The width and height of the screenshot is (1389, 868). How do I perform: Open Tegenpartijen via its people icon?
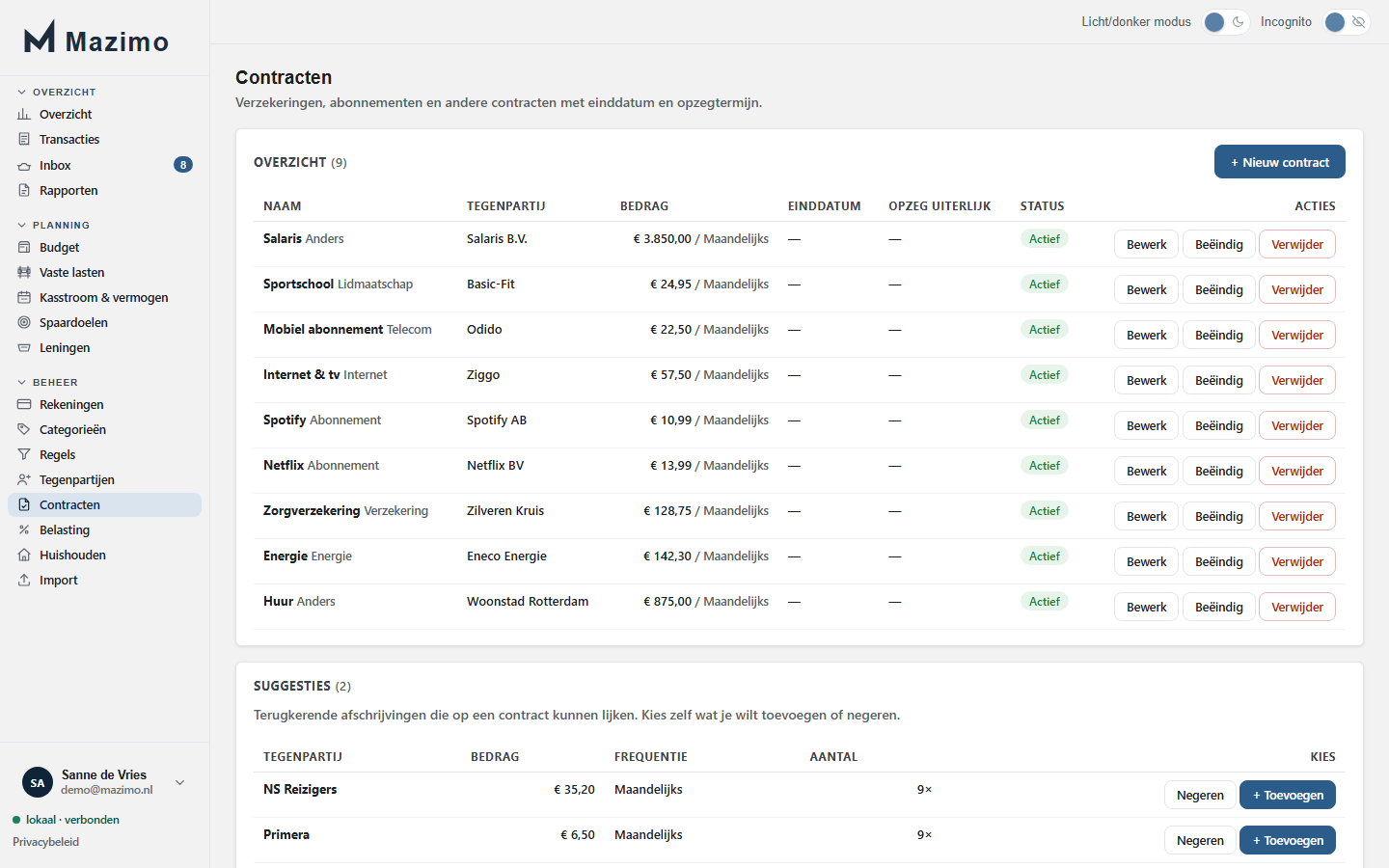coord(24,479)
